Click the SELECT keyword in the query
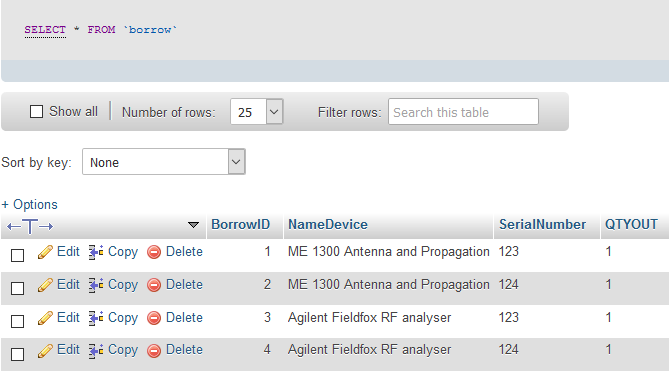 tap(45, 29)
